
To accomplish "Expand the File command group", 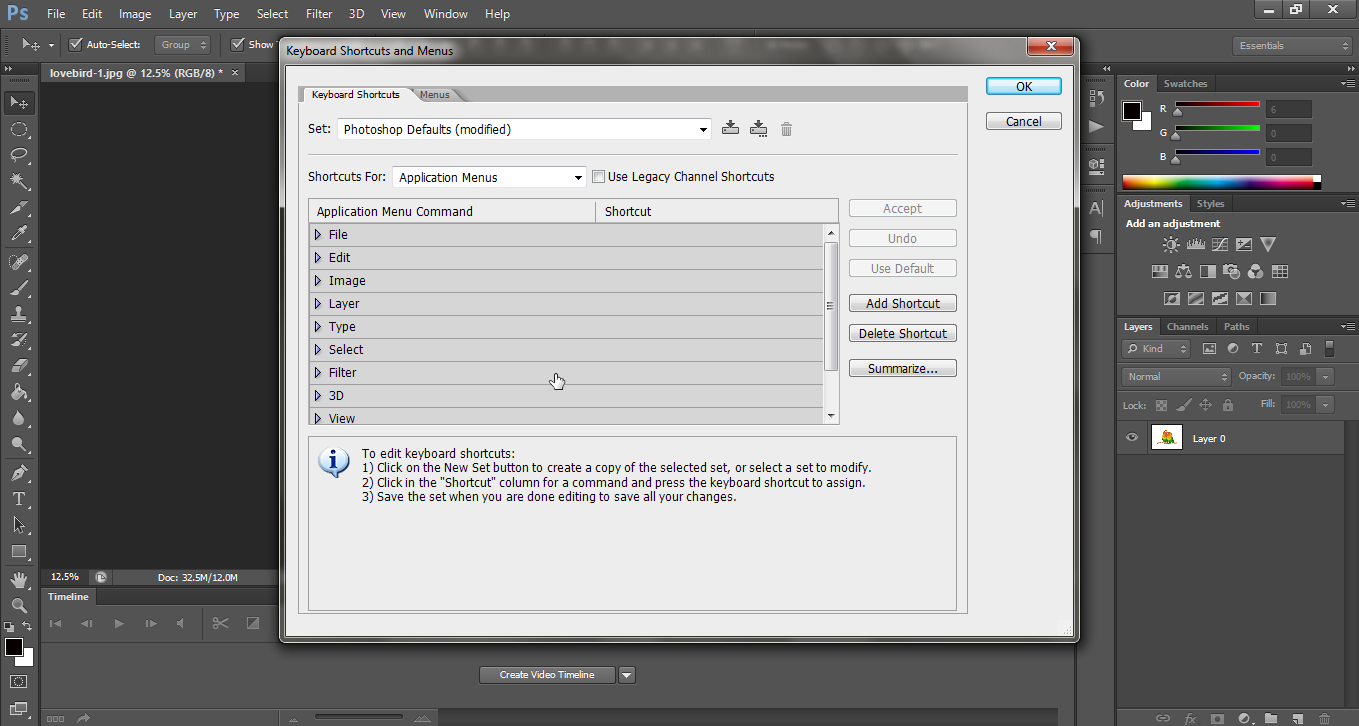I will point(318,235).
